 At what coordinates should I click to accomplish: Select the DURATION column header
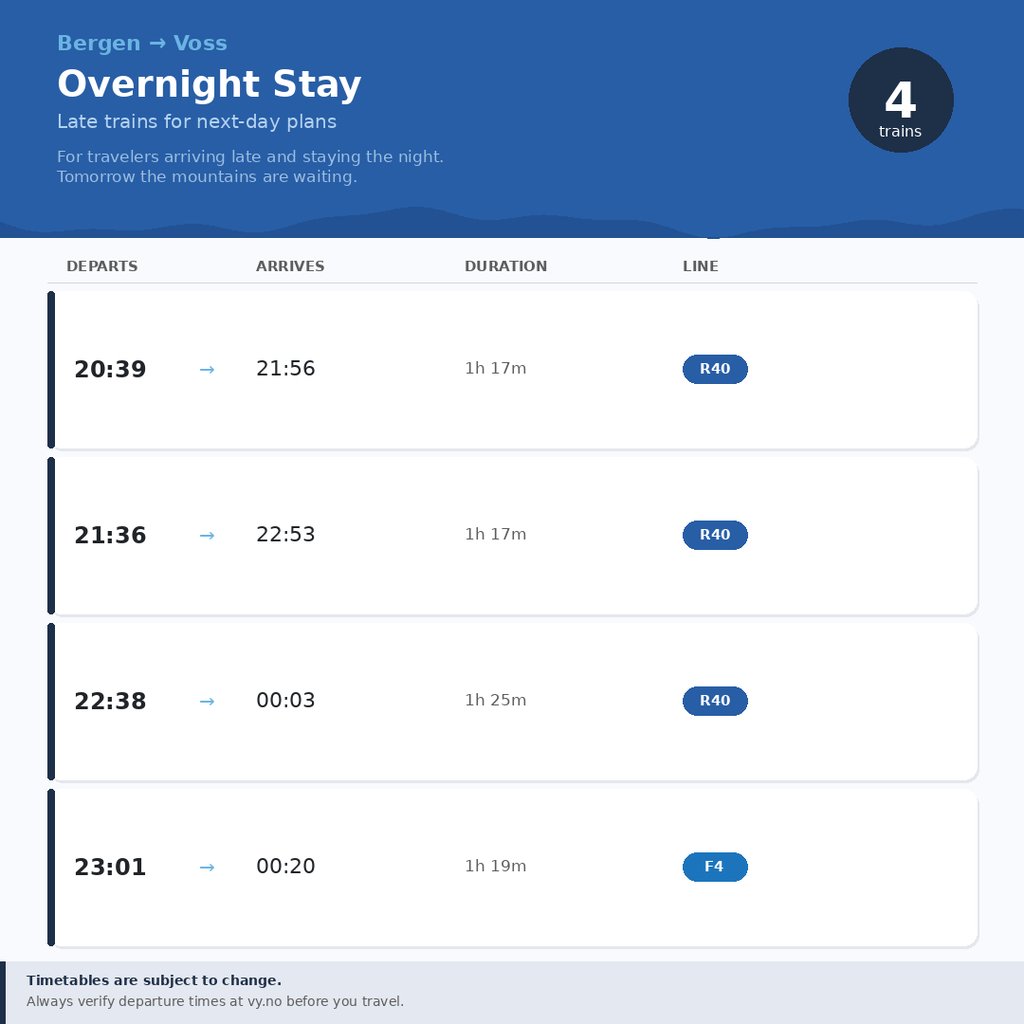[x=505, y=266]
